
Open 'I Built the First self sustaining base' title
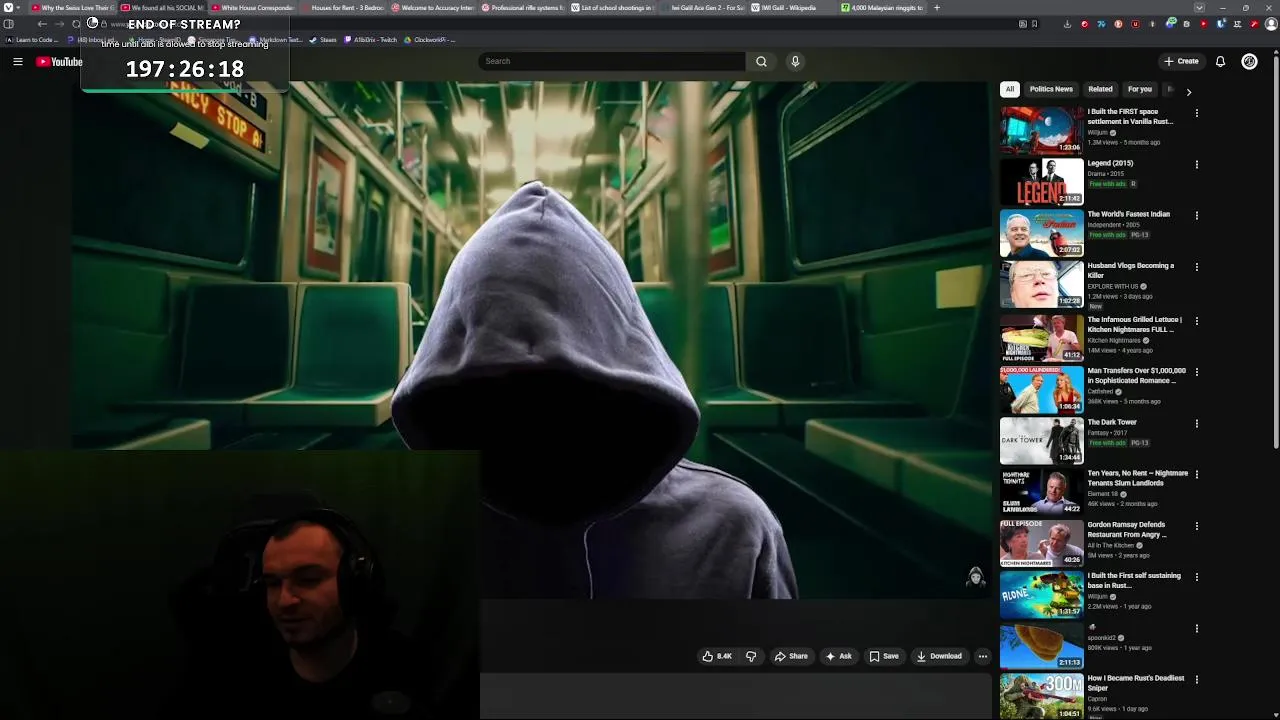1134,581
